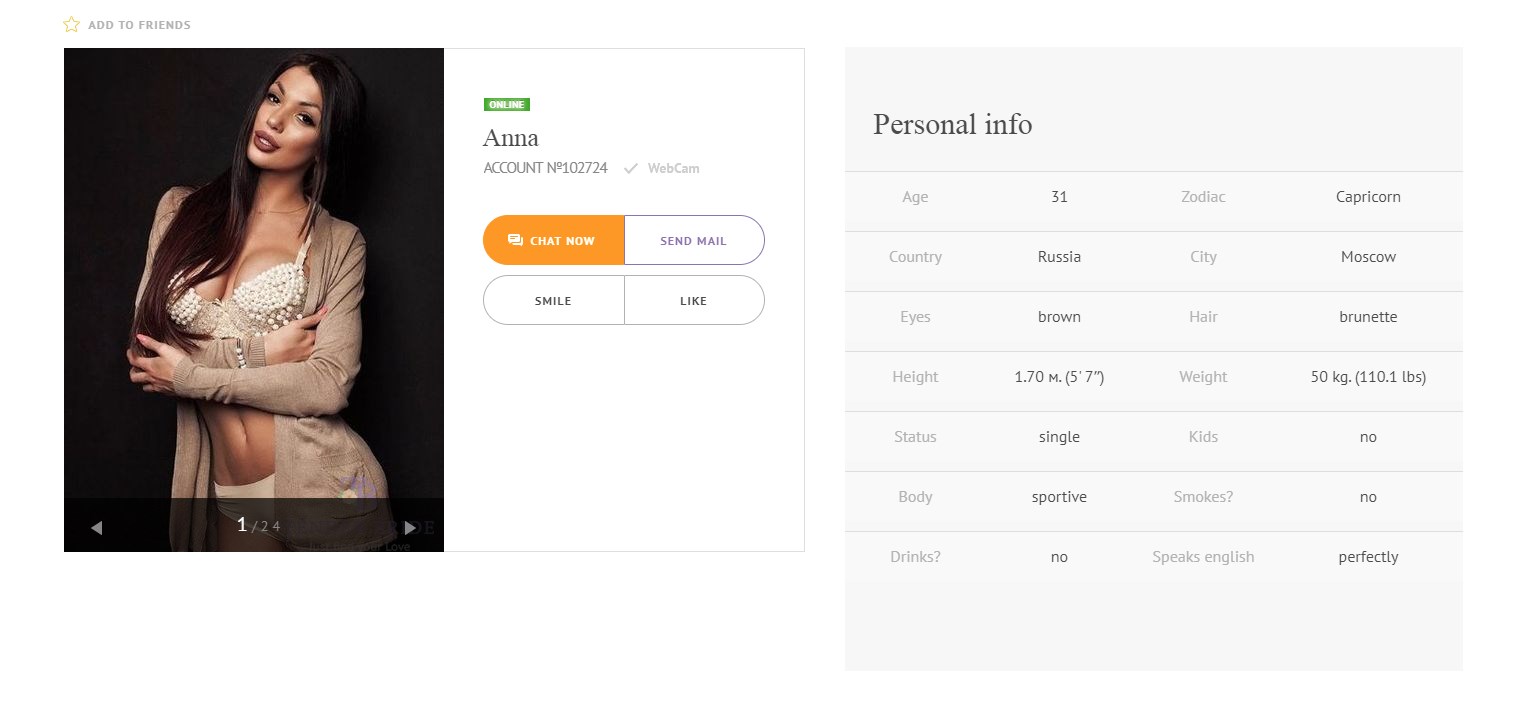Click the Moscow city value
This screenshot has width=1524, height=708.
(1368, 257)
